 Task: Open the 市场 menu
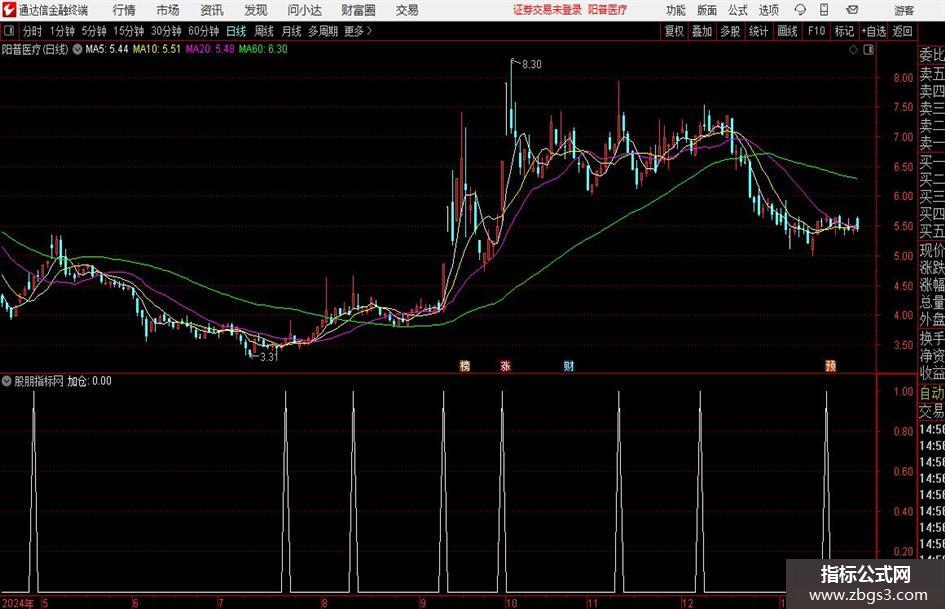point(168,10)
